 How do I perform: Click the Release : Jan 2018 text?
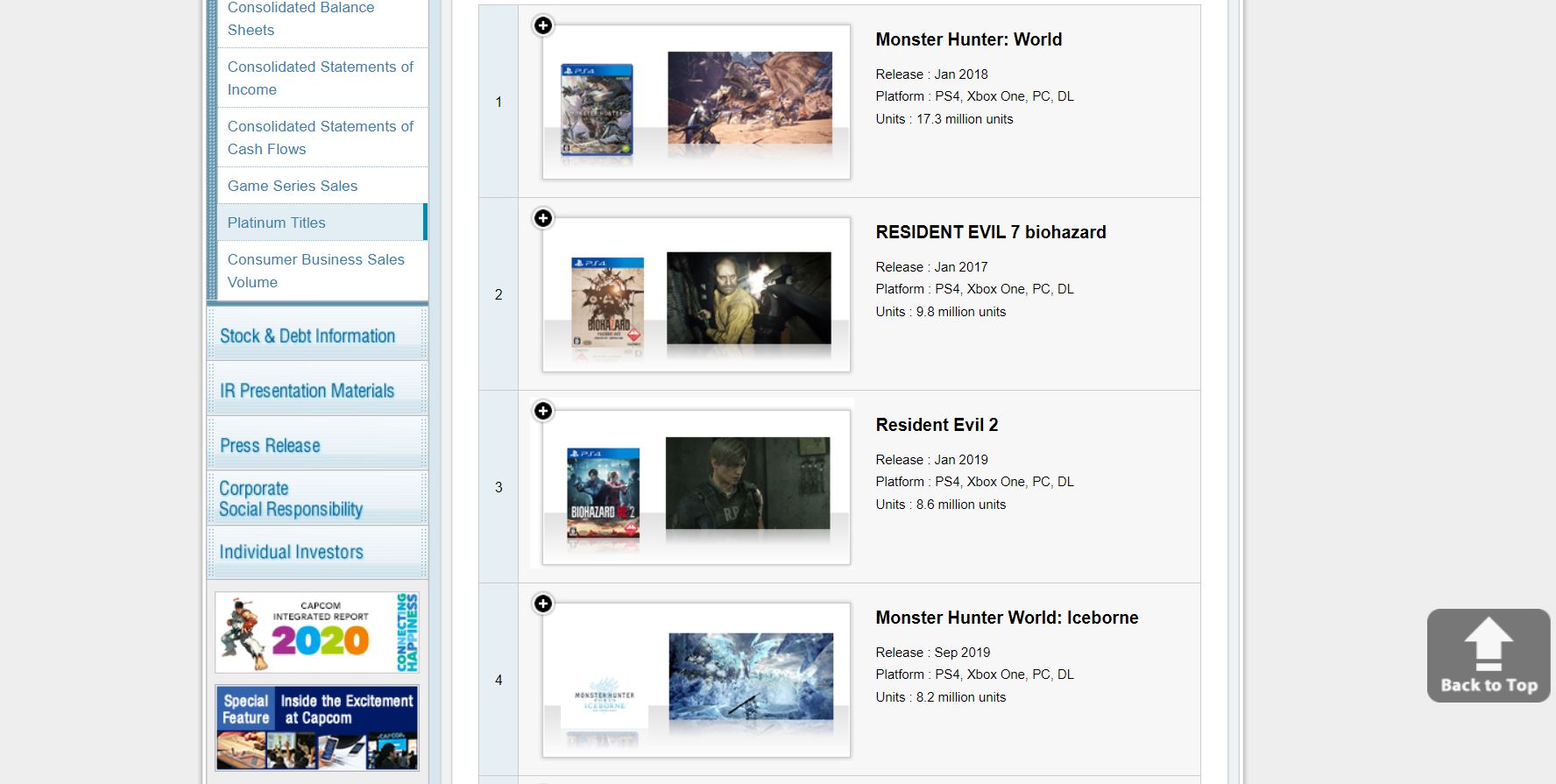931,74
